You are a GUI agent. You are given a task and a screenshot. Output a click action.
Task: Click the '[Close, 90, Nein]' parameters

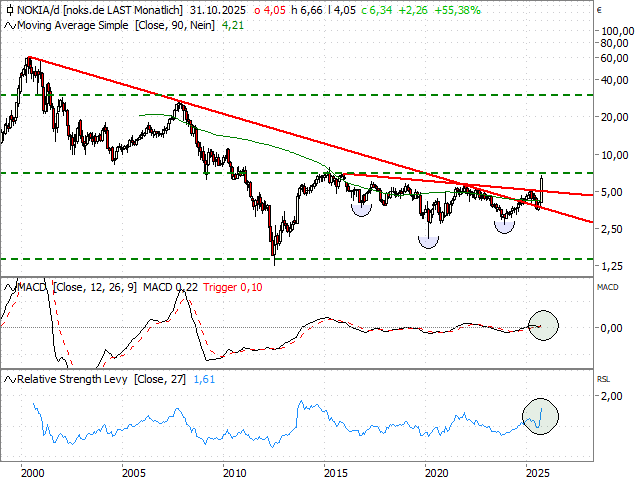coord(175,25)
